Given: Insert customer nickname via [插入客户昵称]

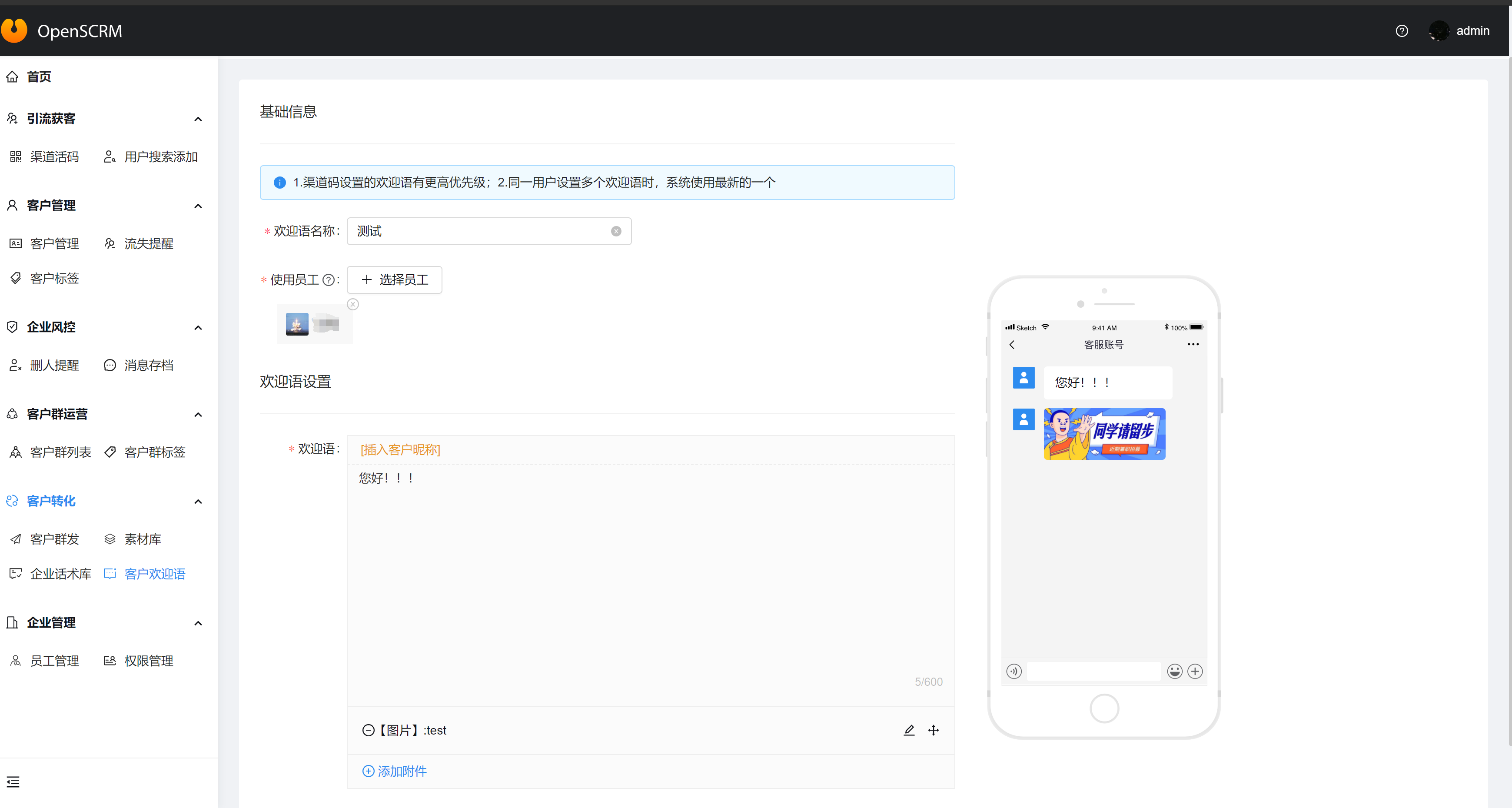Looking at the screenshot, I should click(400, 450).
